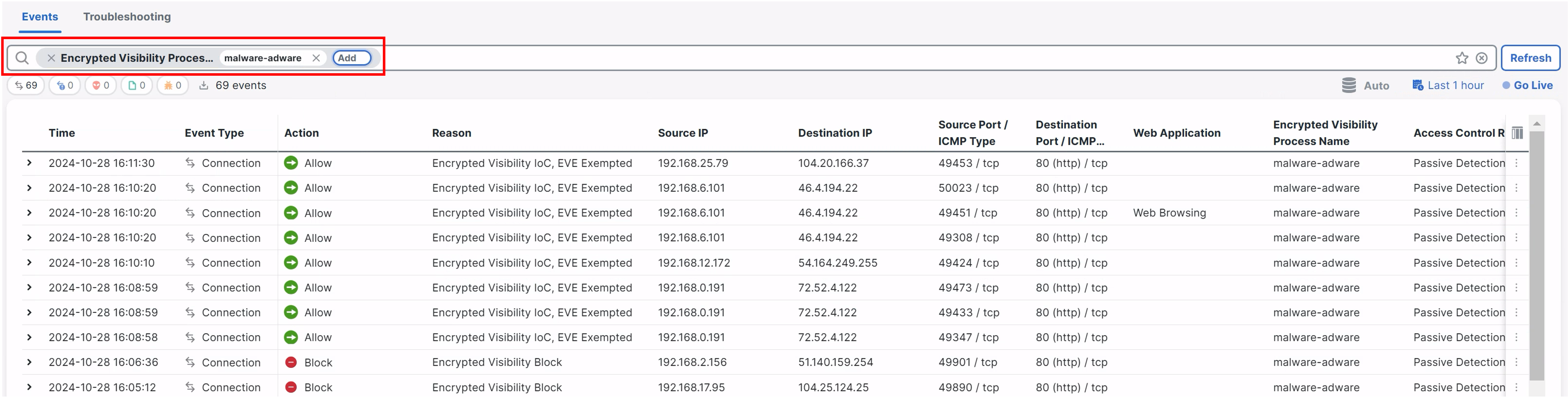Open the column chooser icon
Screen dimensions: 1568x398
pos(1517,133)
